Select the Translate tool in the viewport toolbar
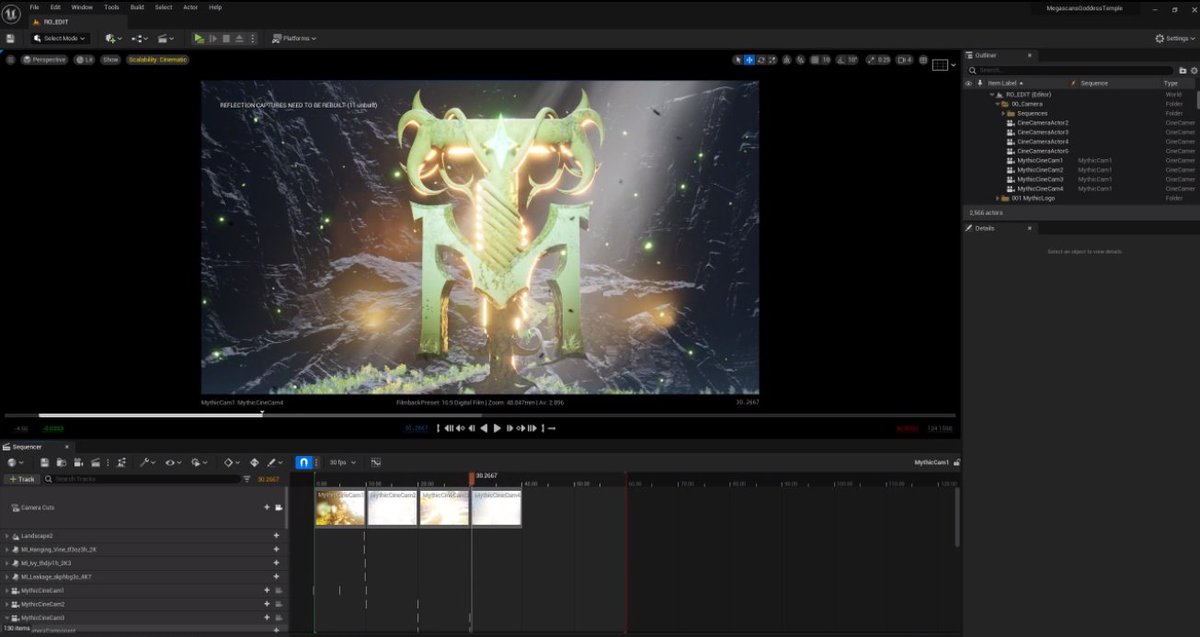1200x637 pixels. [749, 60]
